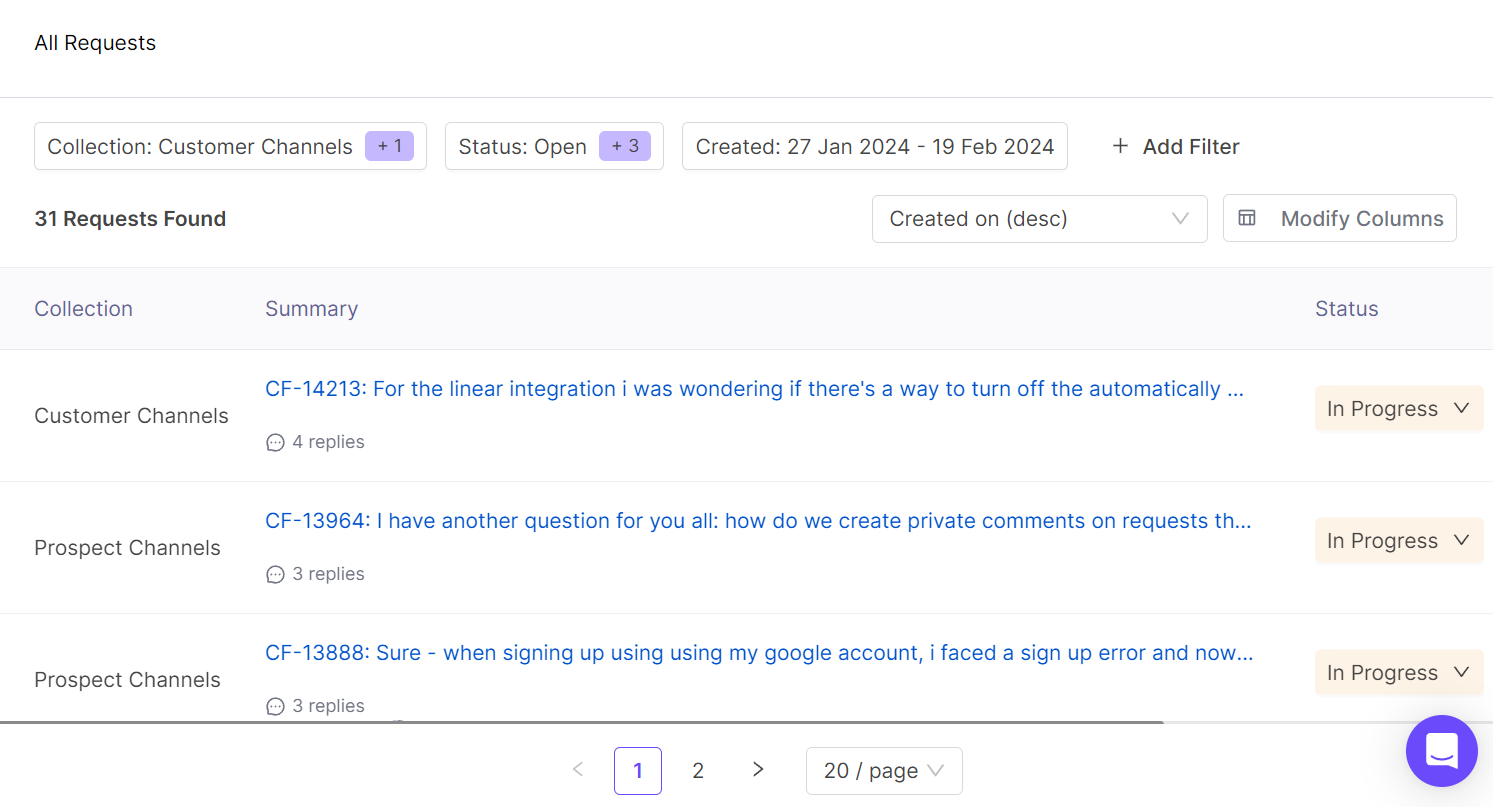Click the reply bubble icon for CF-14213
The image size is (1493, 807).
[275, 442]
